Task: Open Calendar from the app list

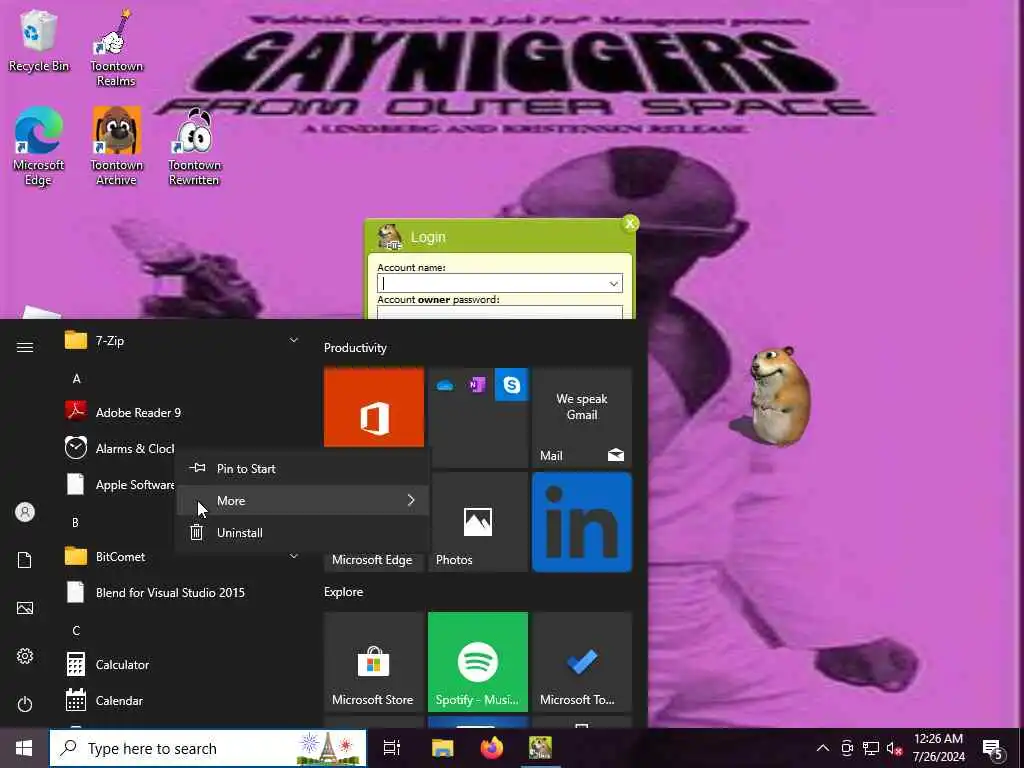Action: click(x=182, y=701)
